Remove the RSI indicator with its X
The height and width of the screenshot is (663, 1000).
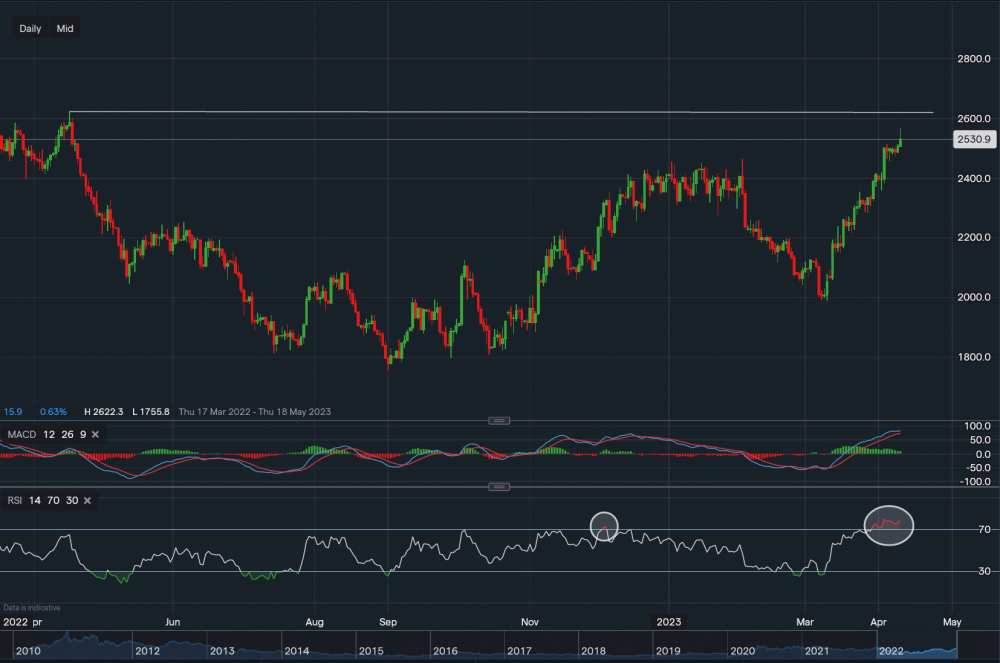tap(87, 500)
